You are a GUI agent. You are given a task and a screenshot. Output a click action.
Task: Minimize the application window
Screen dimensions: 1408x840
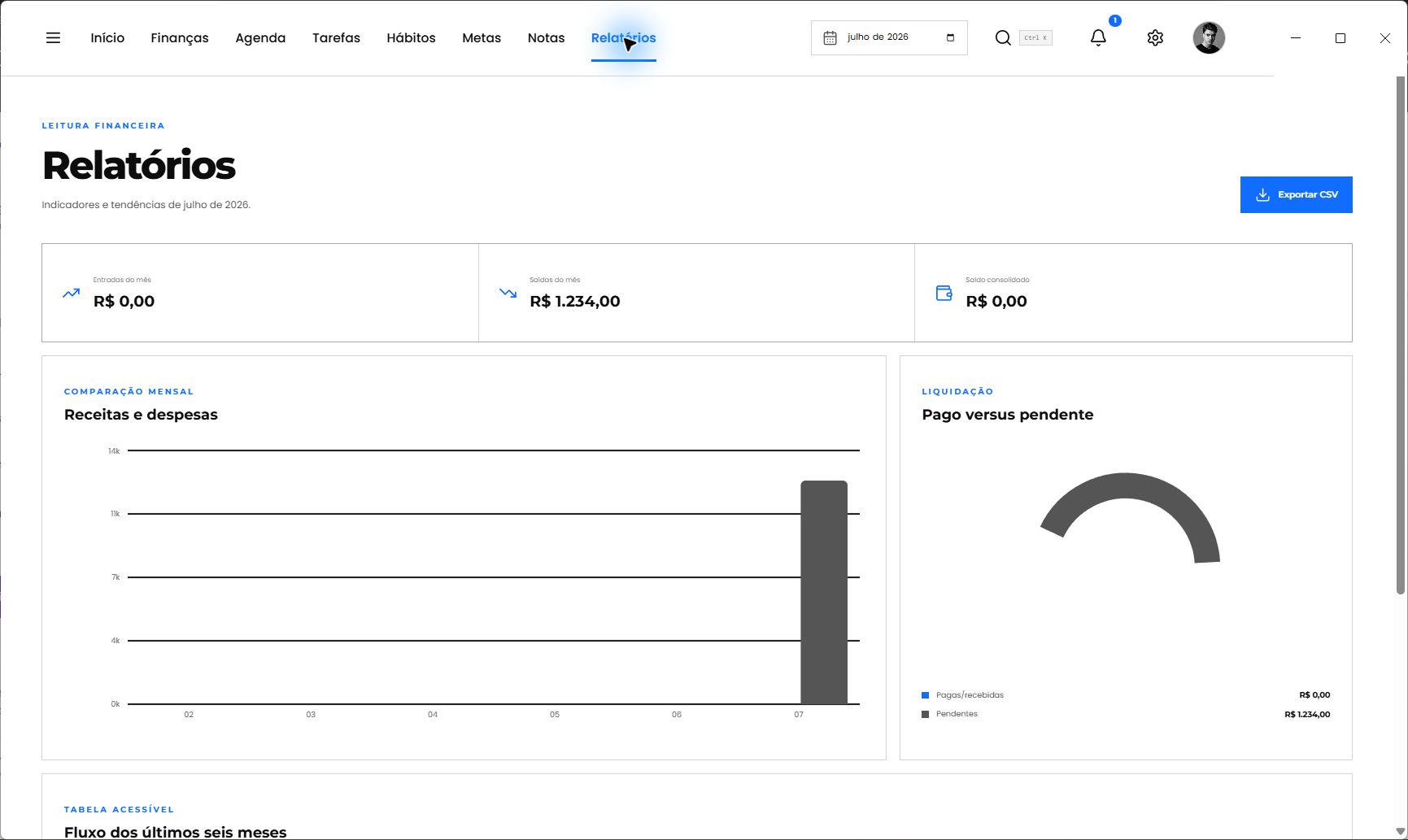point(1296,38)
